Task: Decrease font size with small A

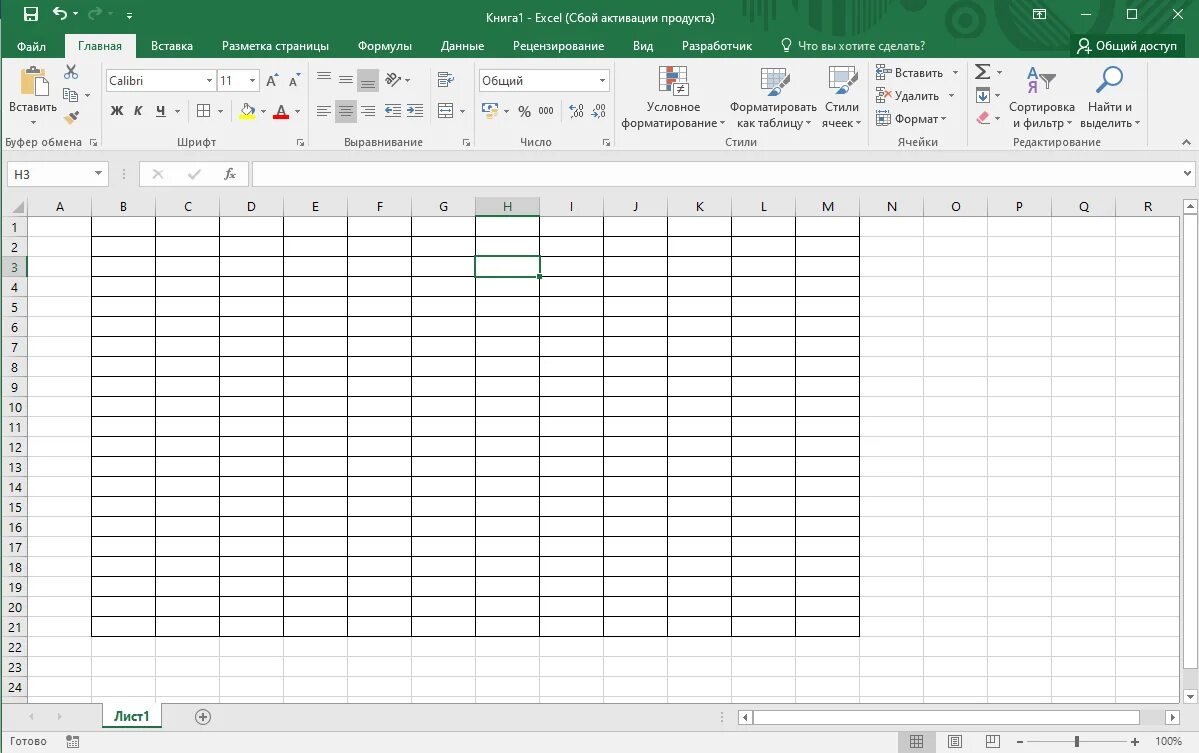Action: 294,80
